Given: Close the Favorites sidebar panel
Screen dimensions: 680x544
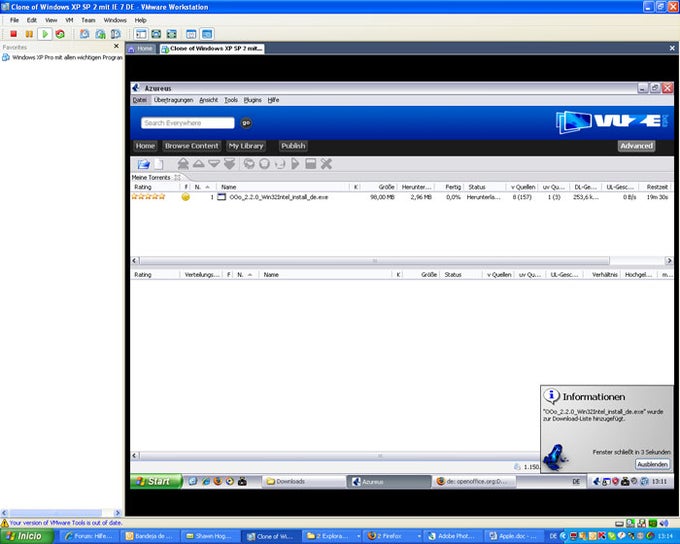Looking at the screenshot, I should point(116,46).
